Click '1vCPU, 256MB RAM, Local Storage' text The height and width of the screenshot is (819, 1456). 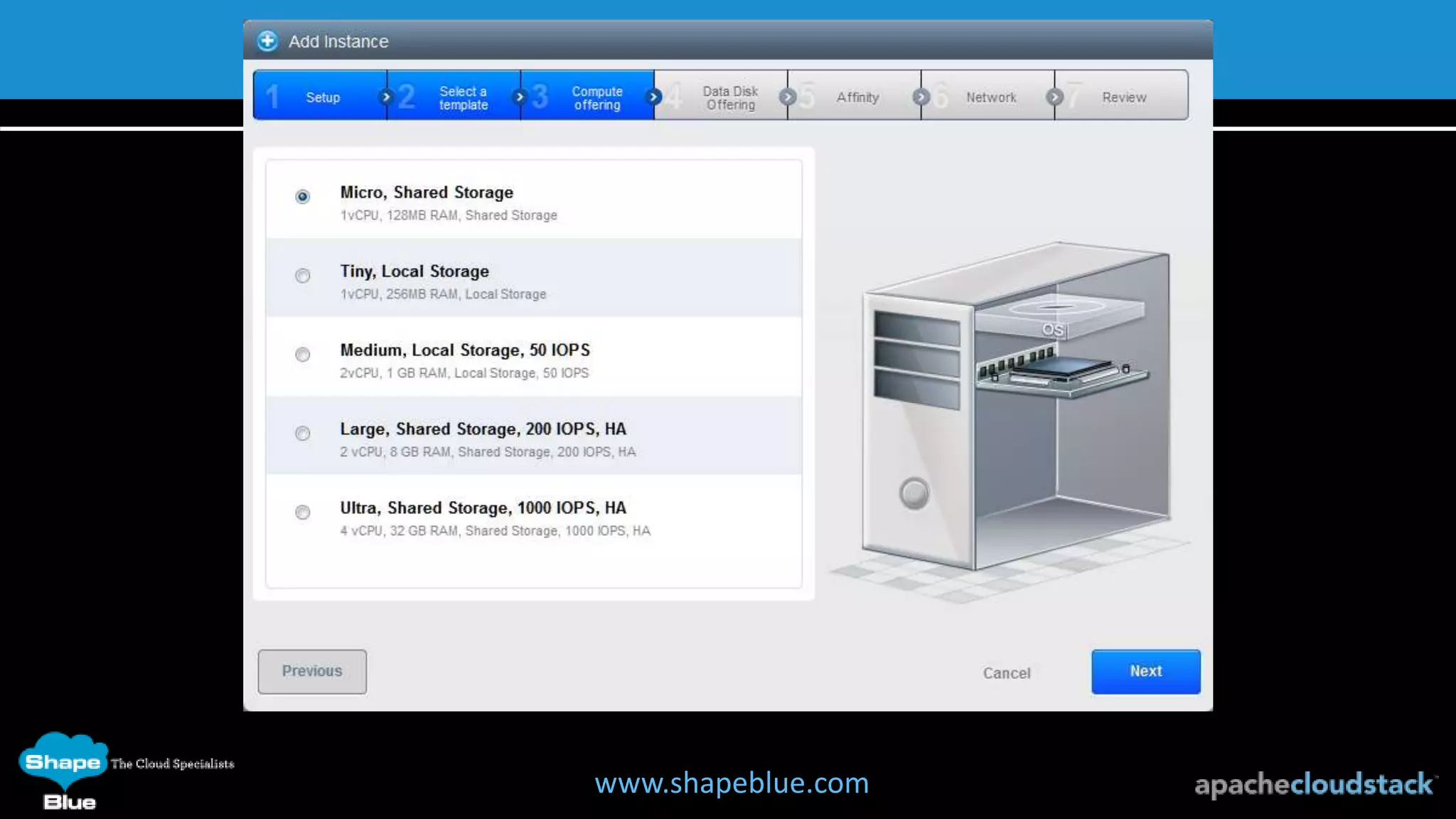(x=443, y=294)
